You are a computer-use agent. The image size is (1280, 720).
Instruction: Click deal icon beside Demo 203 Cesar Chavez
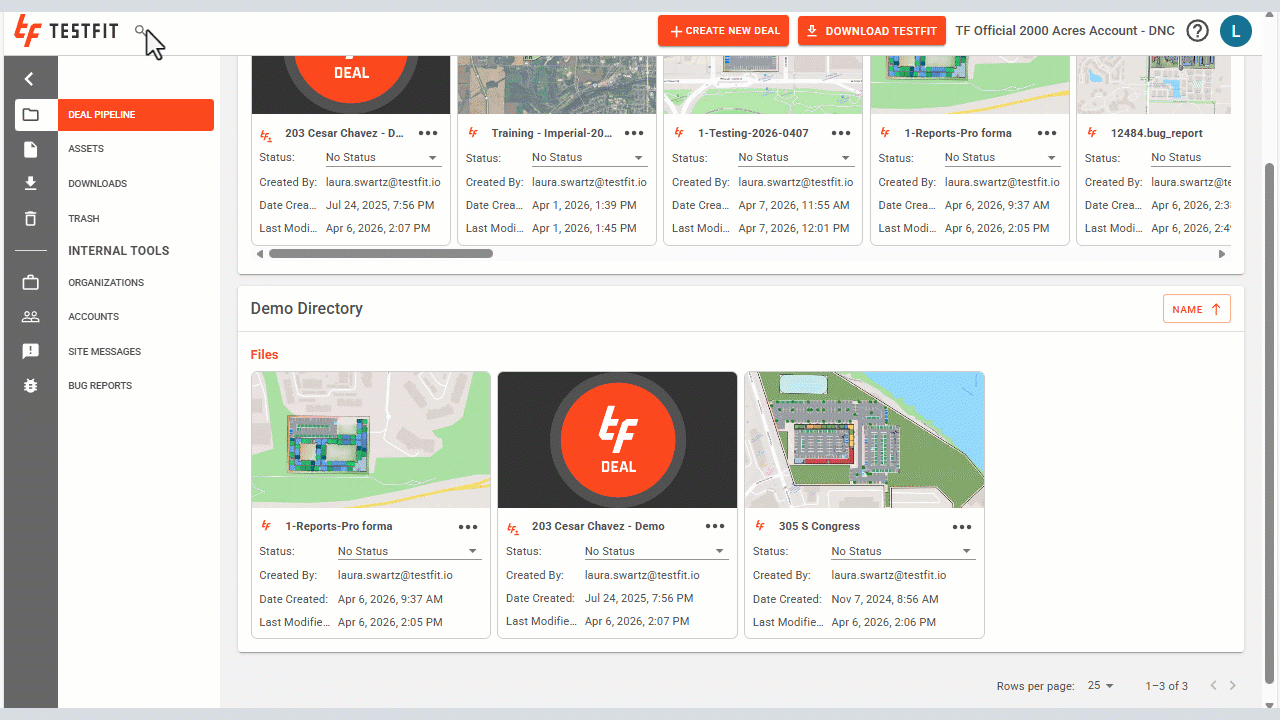(x=513, y=527)
